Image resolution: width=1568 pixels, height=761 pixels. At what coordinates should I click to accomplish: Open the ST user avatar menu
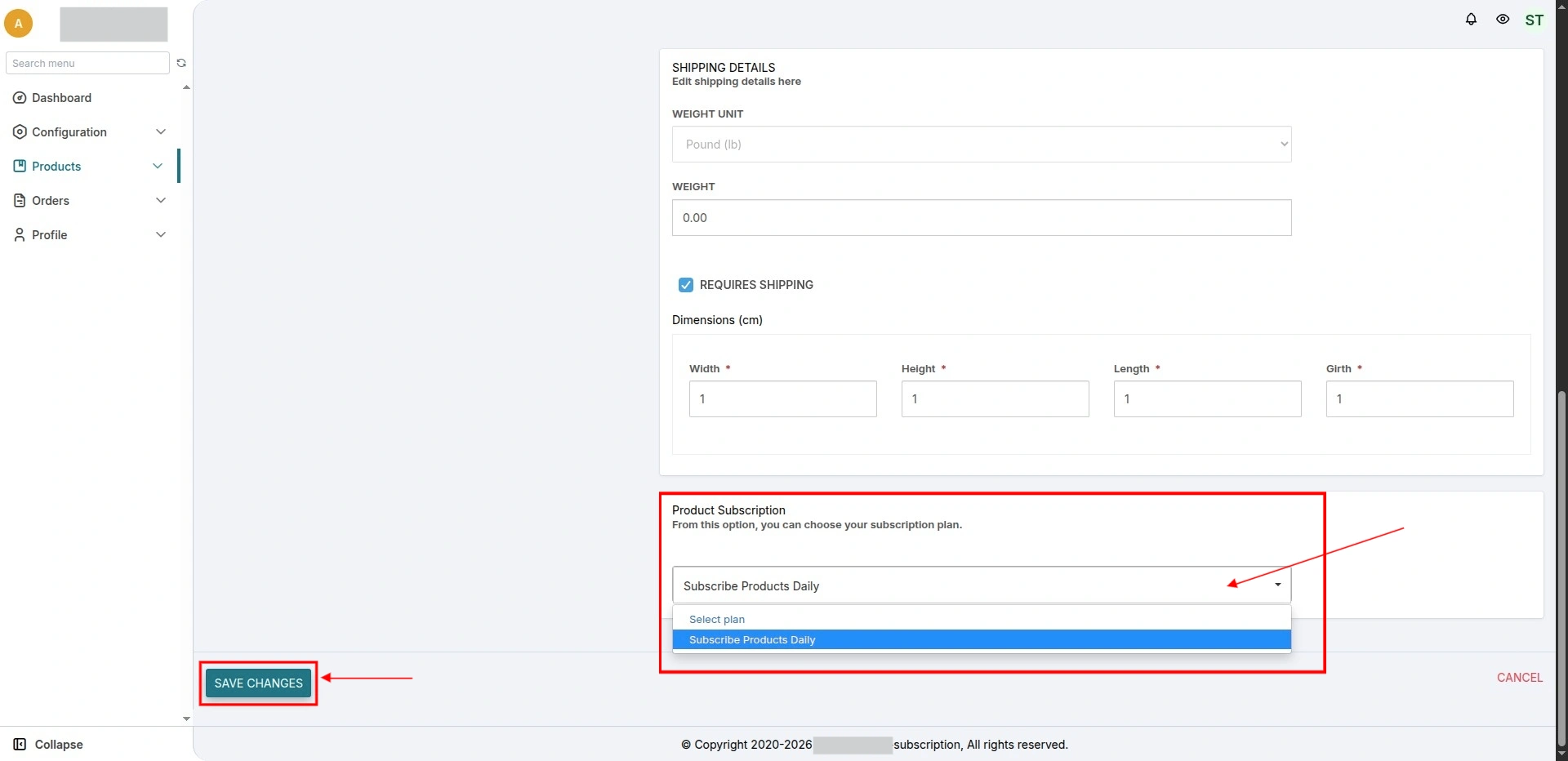click(1535, 20)
